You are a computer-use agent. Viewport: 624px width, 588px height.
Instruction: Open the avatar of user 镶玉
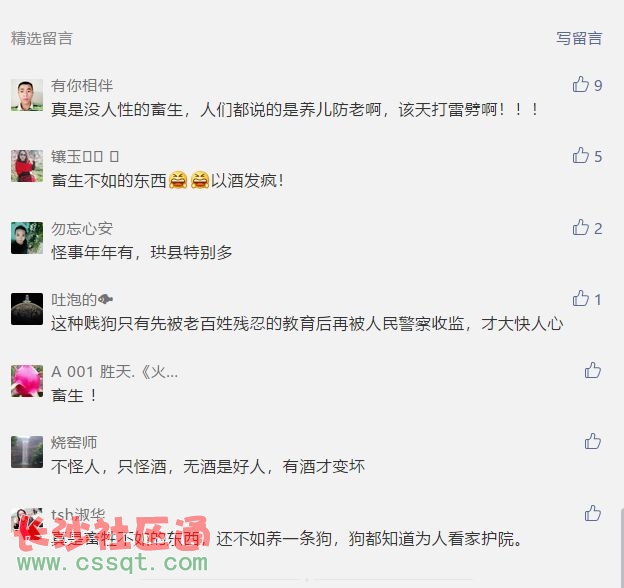pyautogui.click(x=27, y=166)
